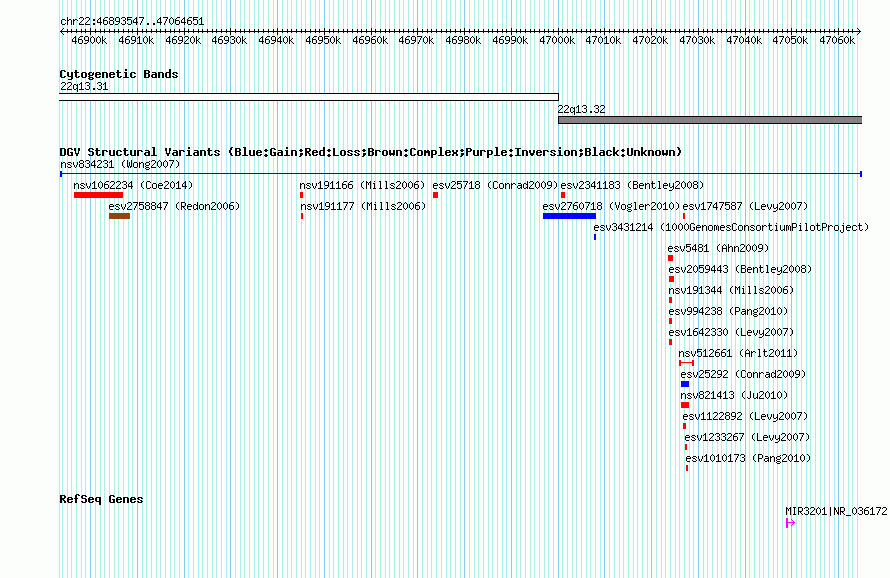
Task: Click the 47060k ruler tick label
Action: tap(837, 41)
